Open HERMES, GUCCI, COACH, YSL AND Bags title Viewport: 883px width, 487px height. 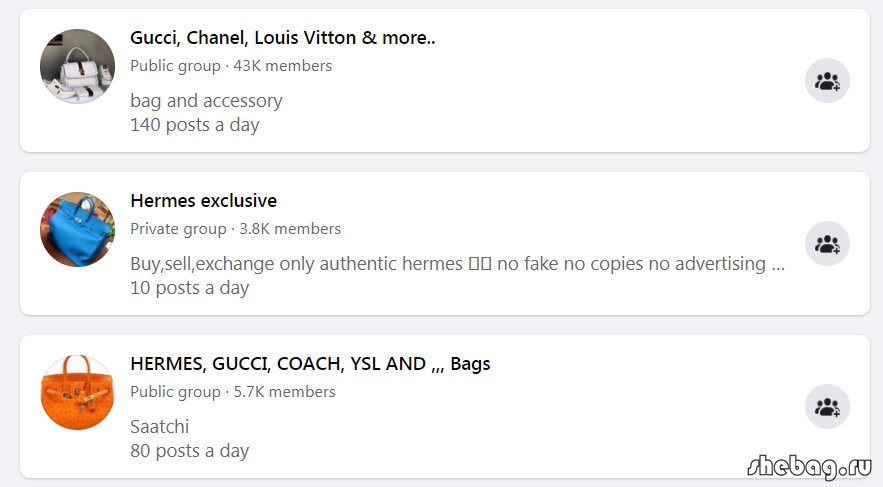tap(310, 364)
